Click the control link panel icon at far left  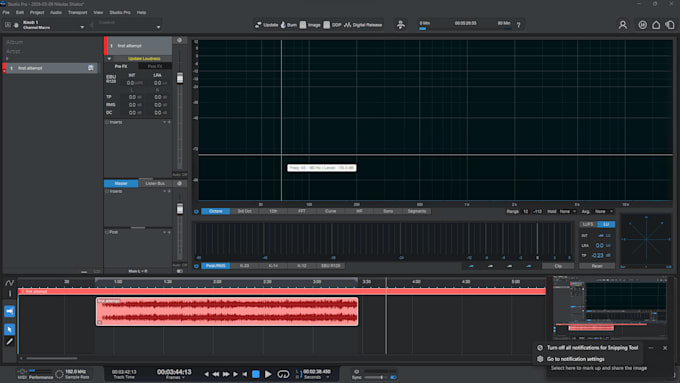click(8, 25)
